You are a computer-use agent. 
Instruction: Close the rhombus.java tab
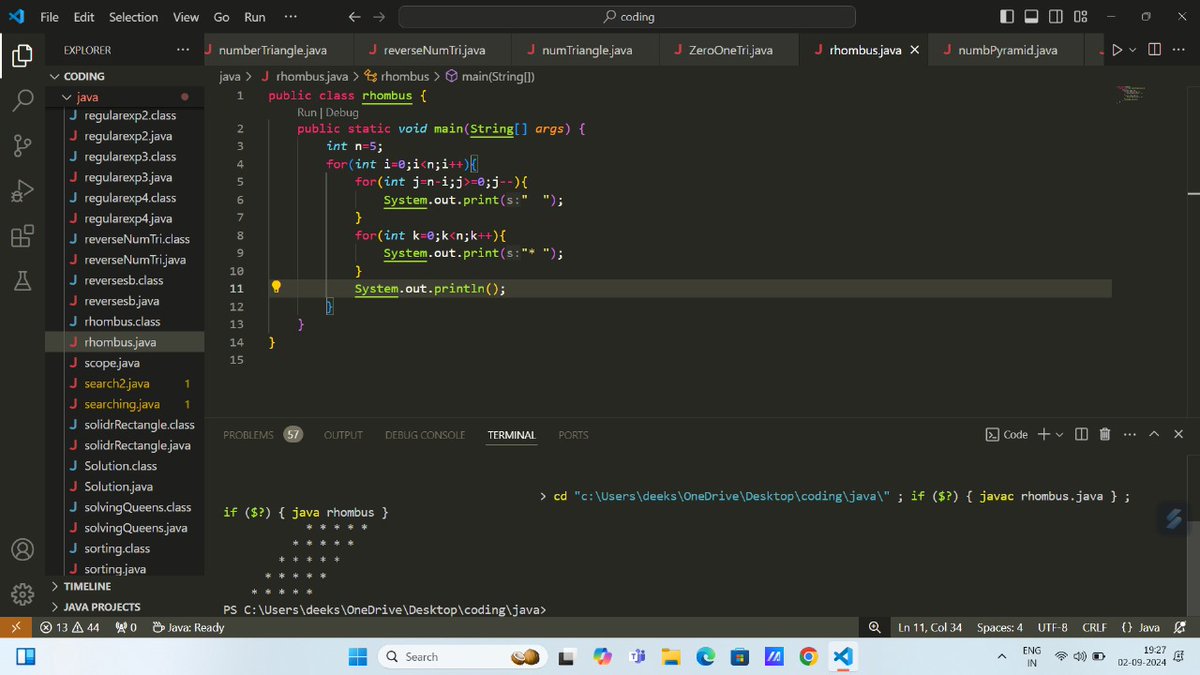pos(914,50)
